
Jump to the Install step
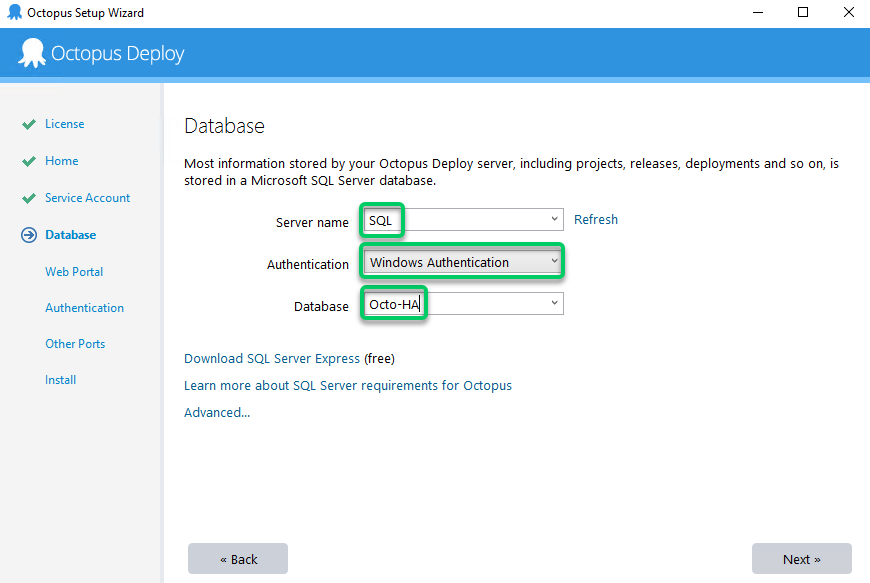(60, 380)
